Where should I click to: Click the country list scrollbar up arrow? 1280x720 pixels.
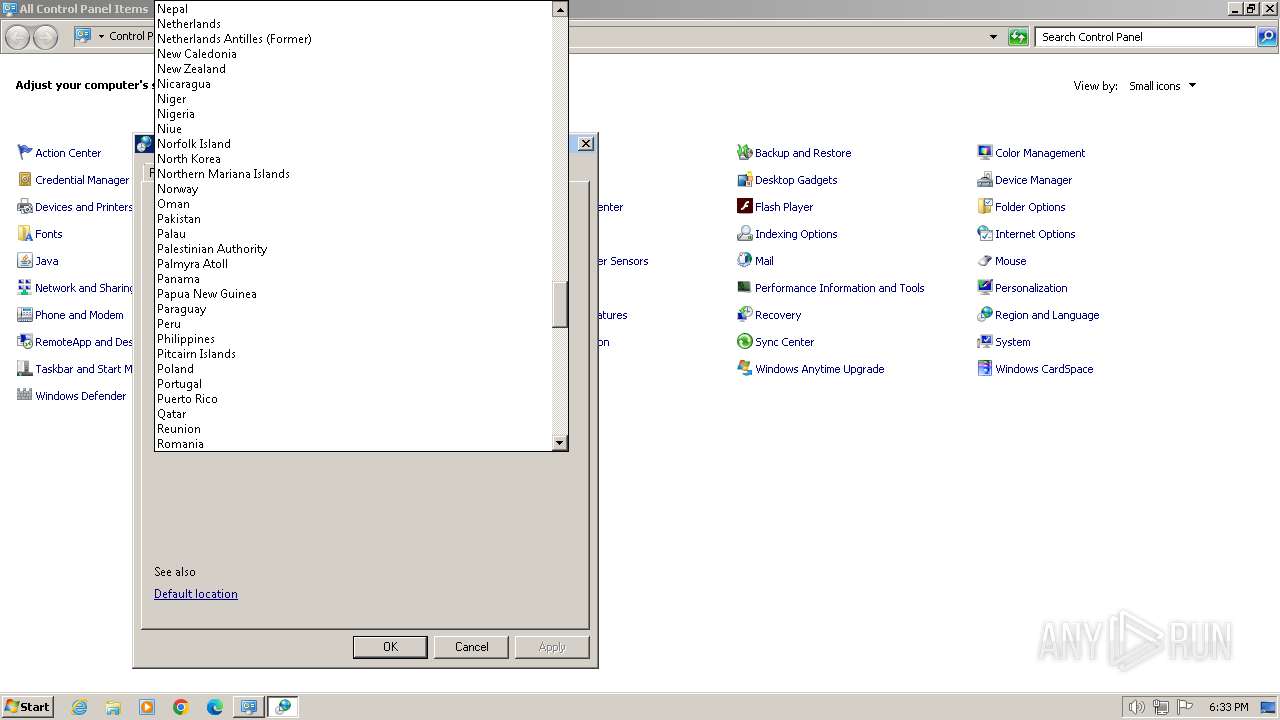pyautogui.click(x=560, y=9)
